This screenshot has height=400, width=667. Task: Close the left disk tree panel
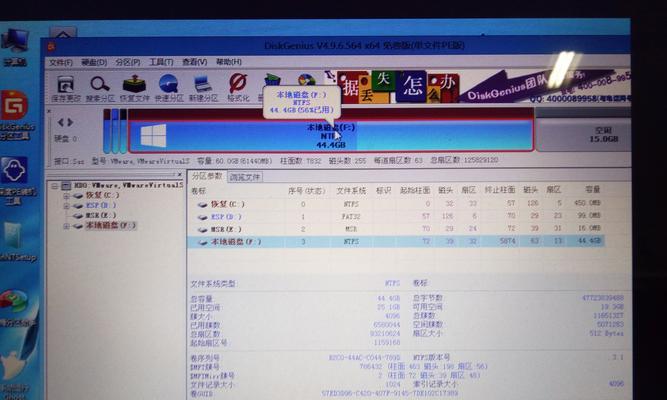(180, 174)
